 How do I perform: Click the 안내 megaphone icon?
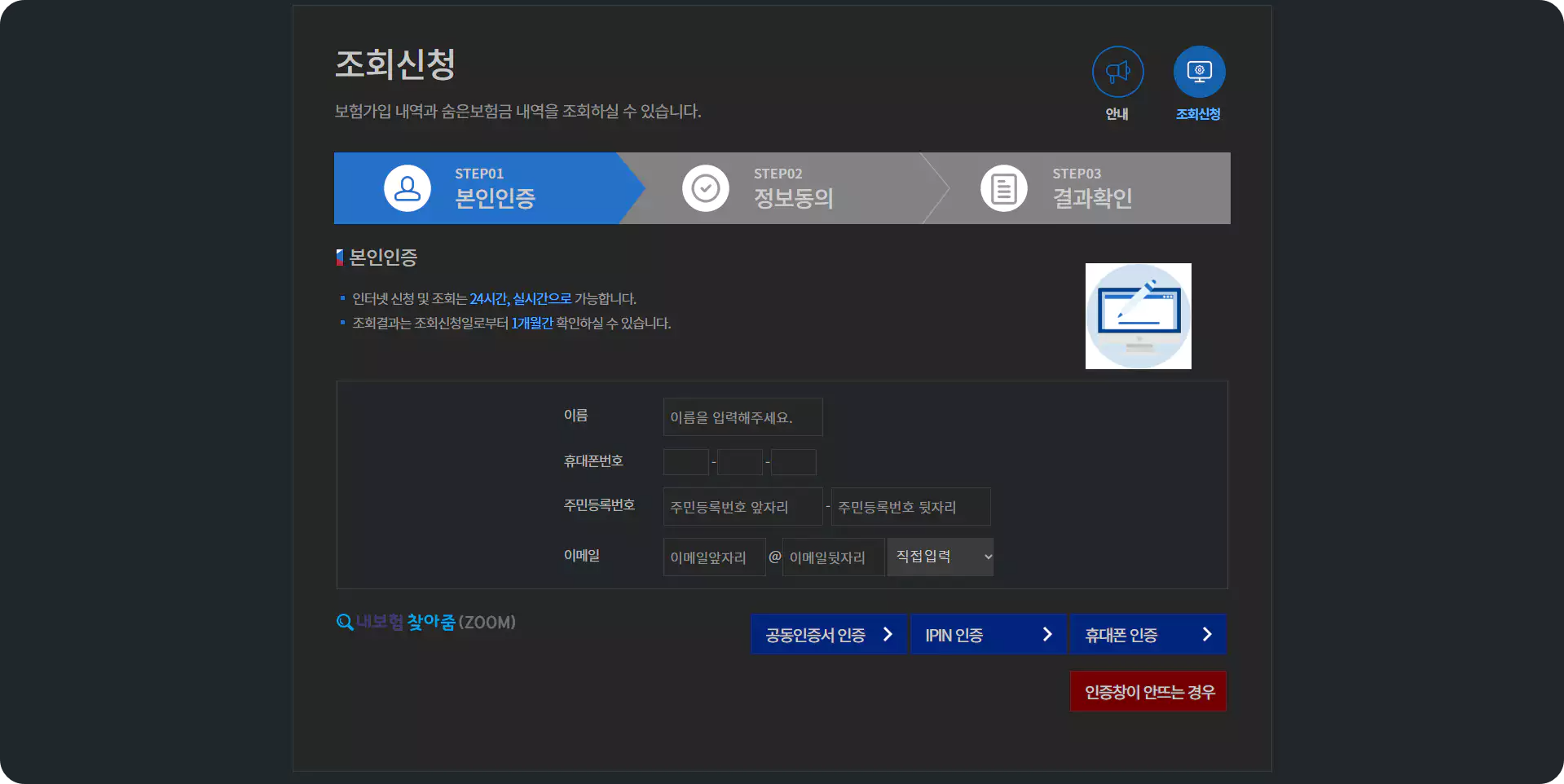[x=1117, y=72]
